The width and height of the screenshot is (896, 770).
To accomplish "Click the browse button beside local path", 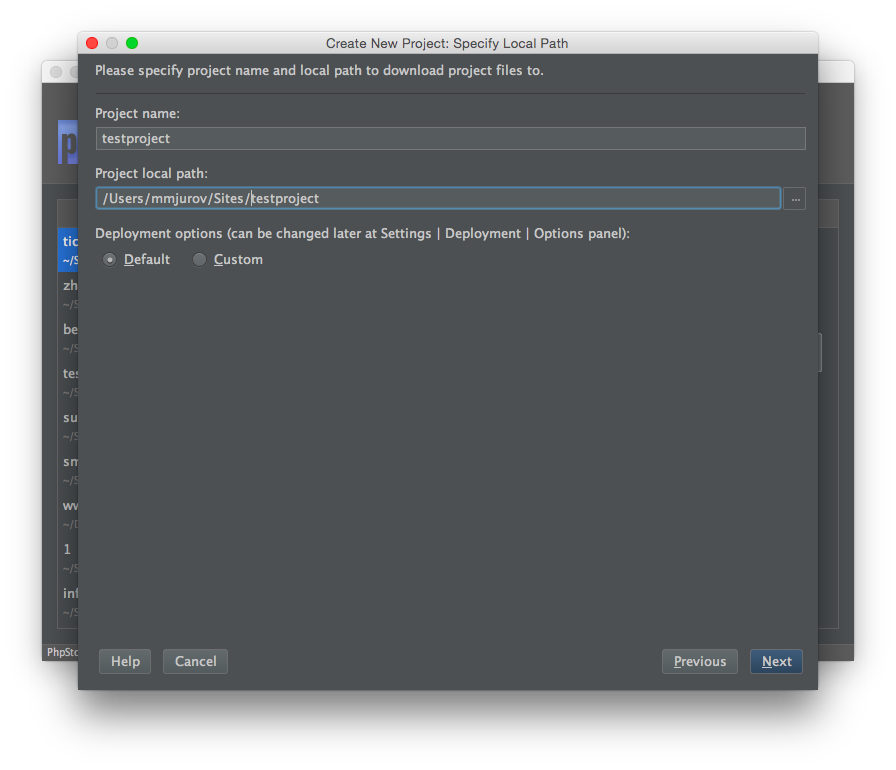I will [795, 199].
